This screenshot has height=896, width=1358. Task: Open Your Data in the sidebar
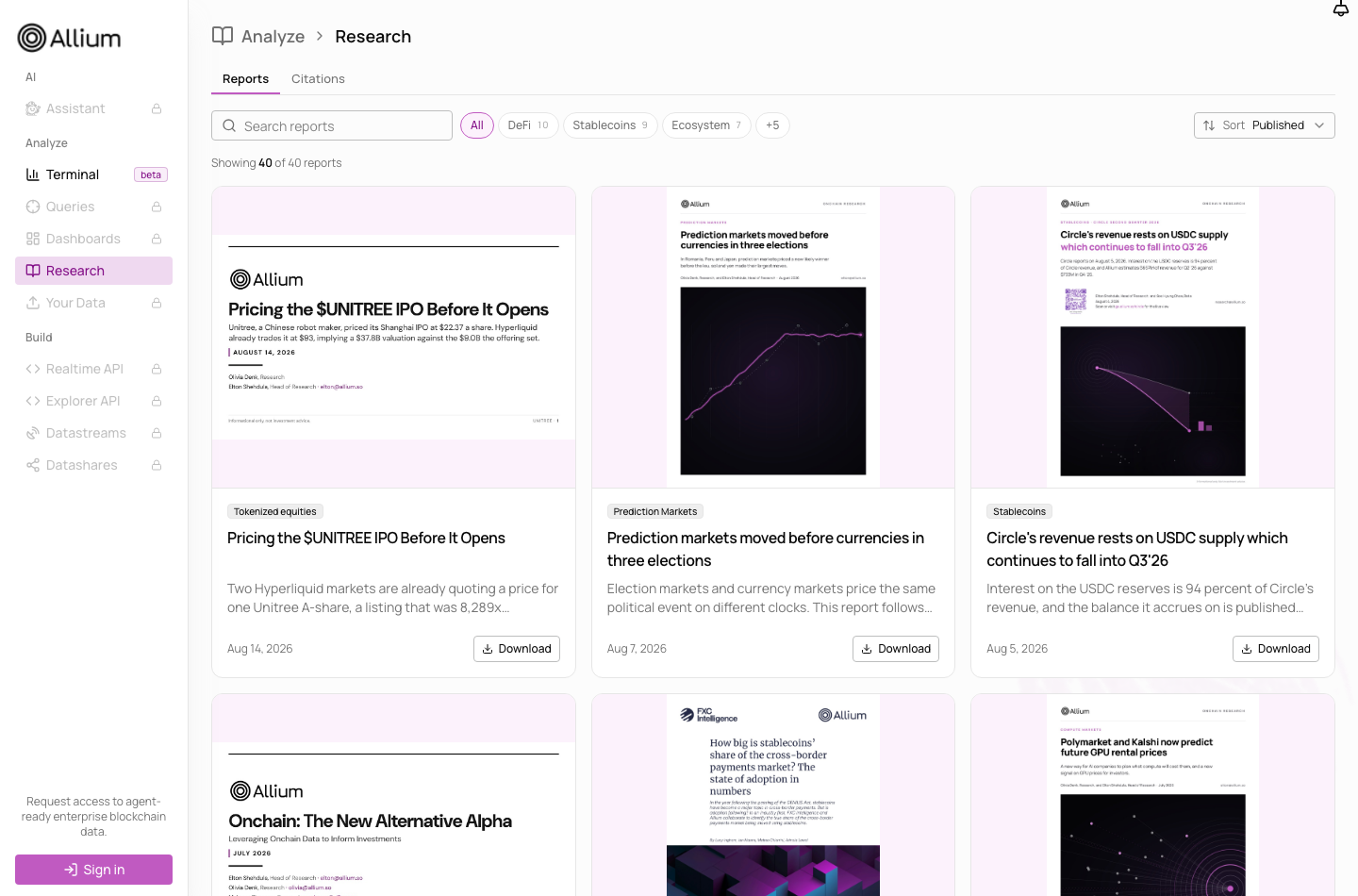tap(93, 303)
